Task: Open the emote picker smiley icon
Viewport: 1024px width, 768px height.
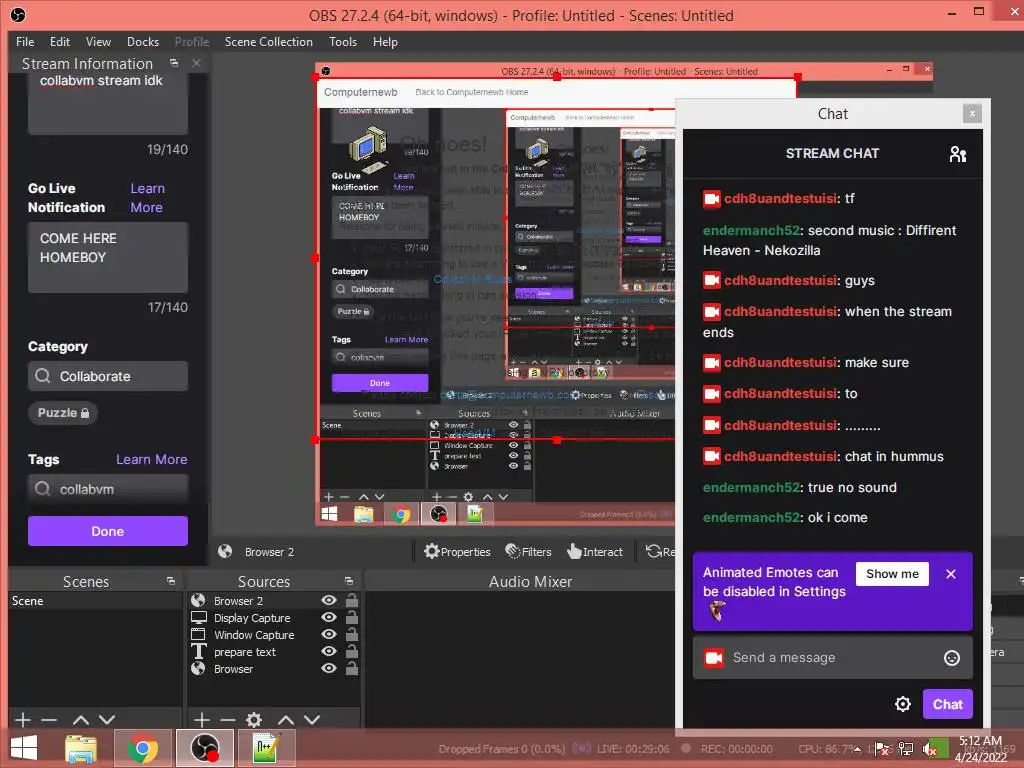Action: pyautogui.click(x=952, y=658)
